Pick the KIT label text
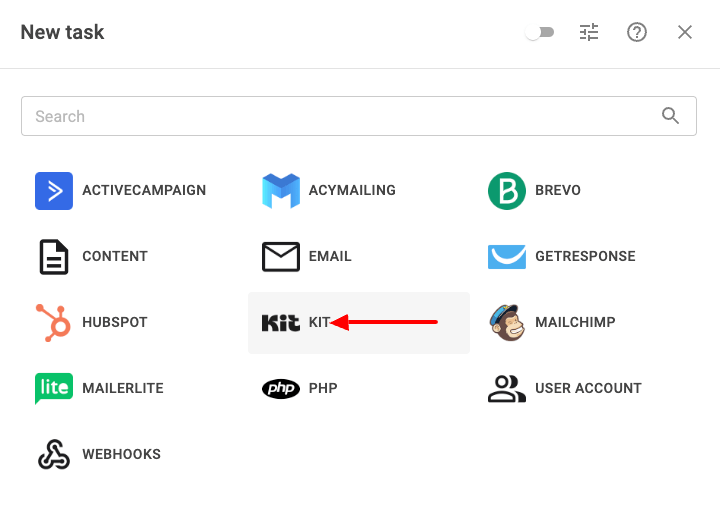 pos(319,322)
